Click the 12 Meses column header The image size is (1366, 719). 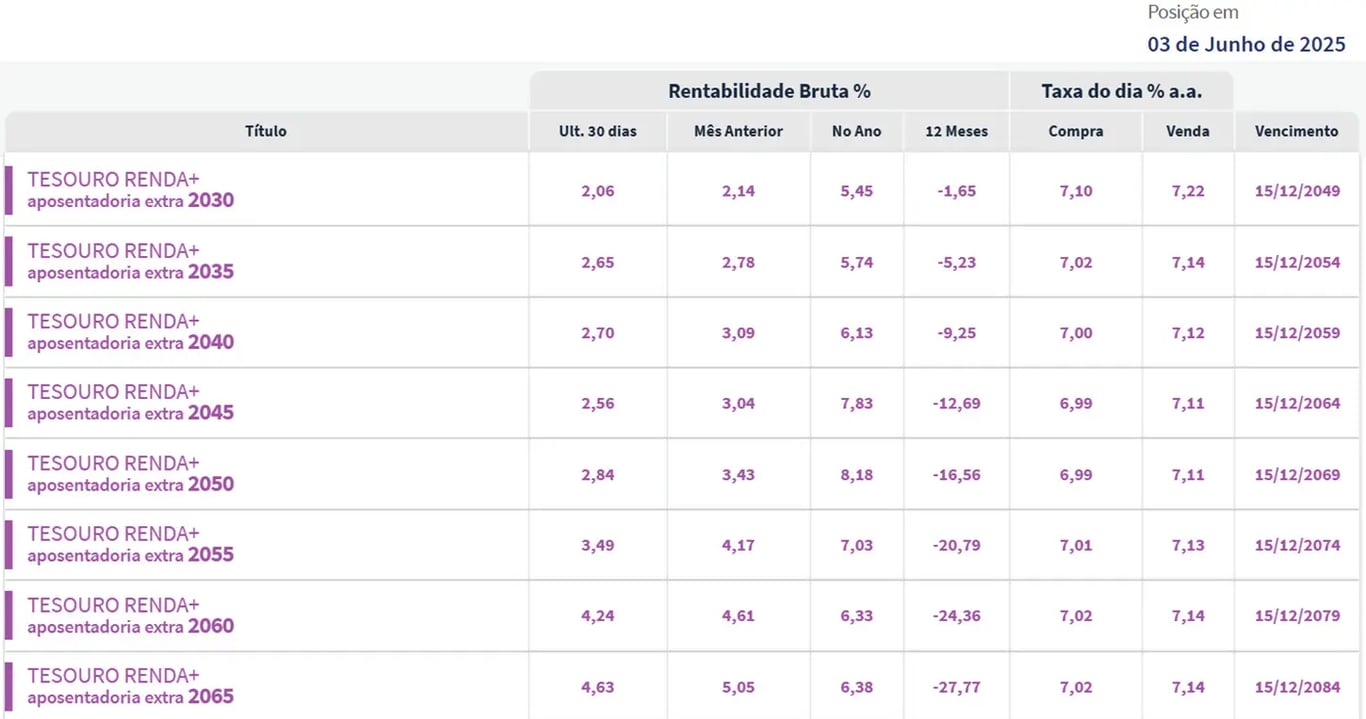957,131
